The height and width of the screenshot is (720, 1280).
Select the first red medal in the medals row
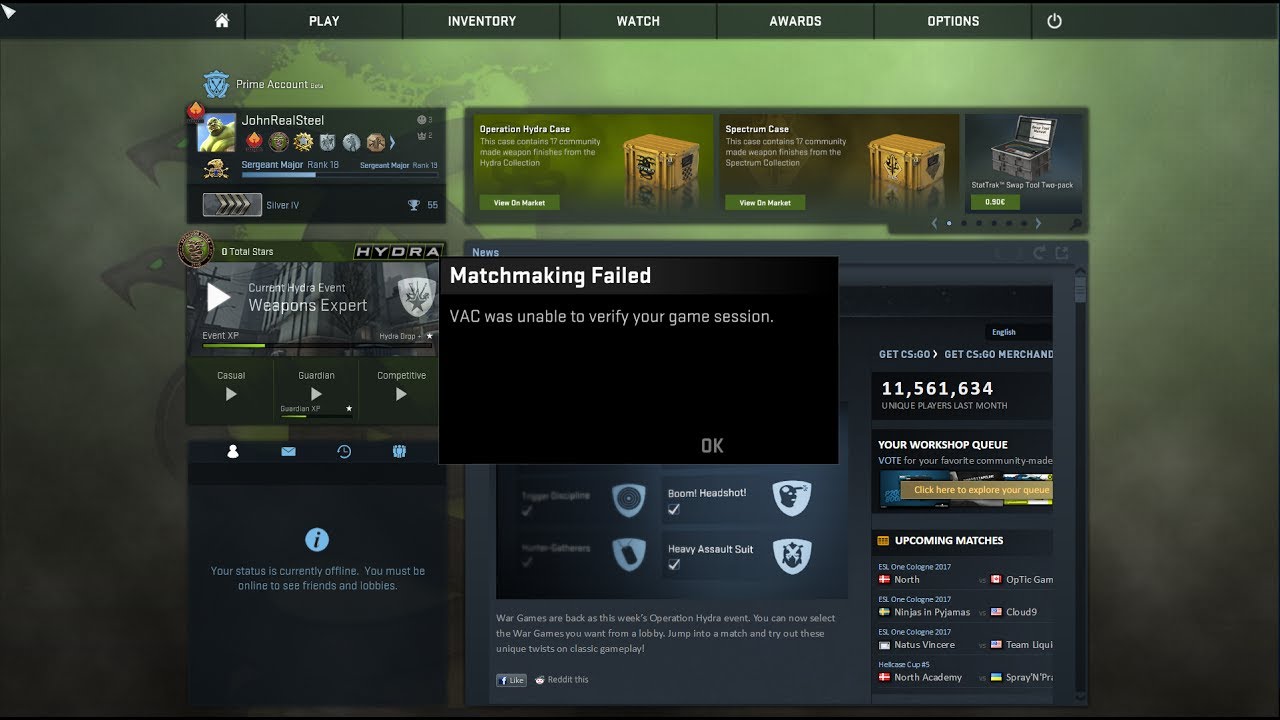254,142
